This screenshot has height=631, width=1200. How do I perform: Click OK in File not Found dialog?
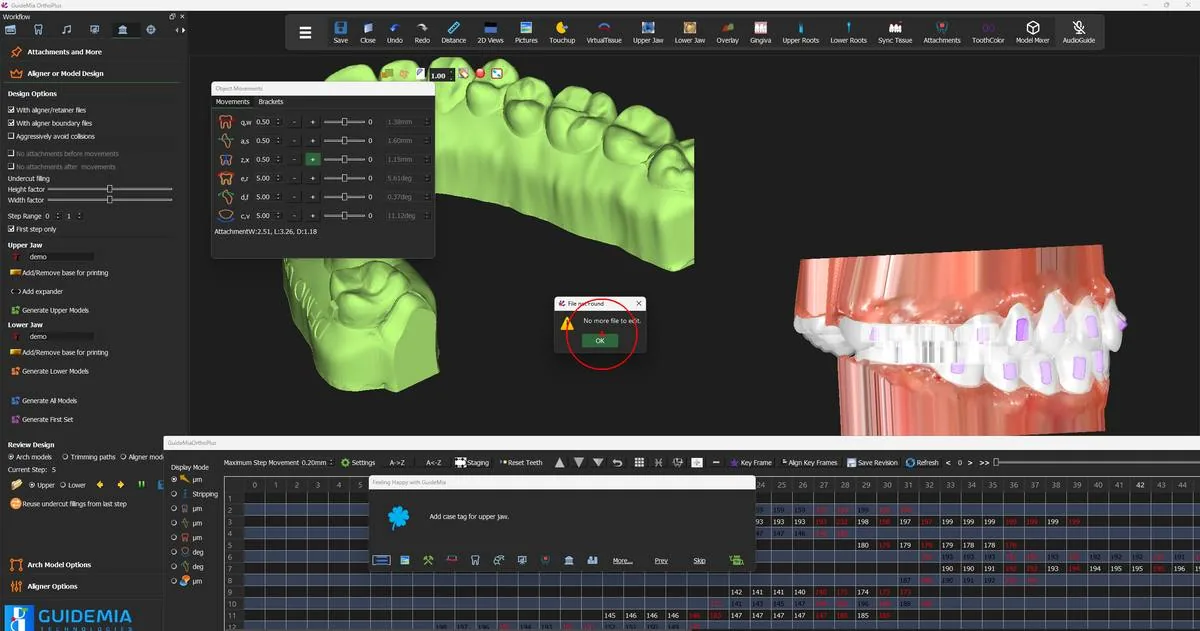click(x=600, y=341)
